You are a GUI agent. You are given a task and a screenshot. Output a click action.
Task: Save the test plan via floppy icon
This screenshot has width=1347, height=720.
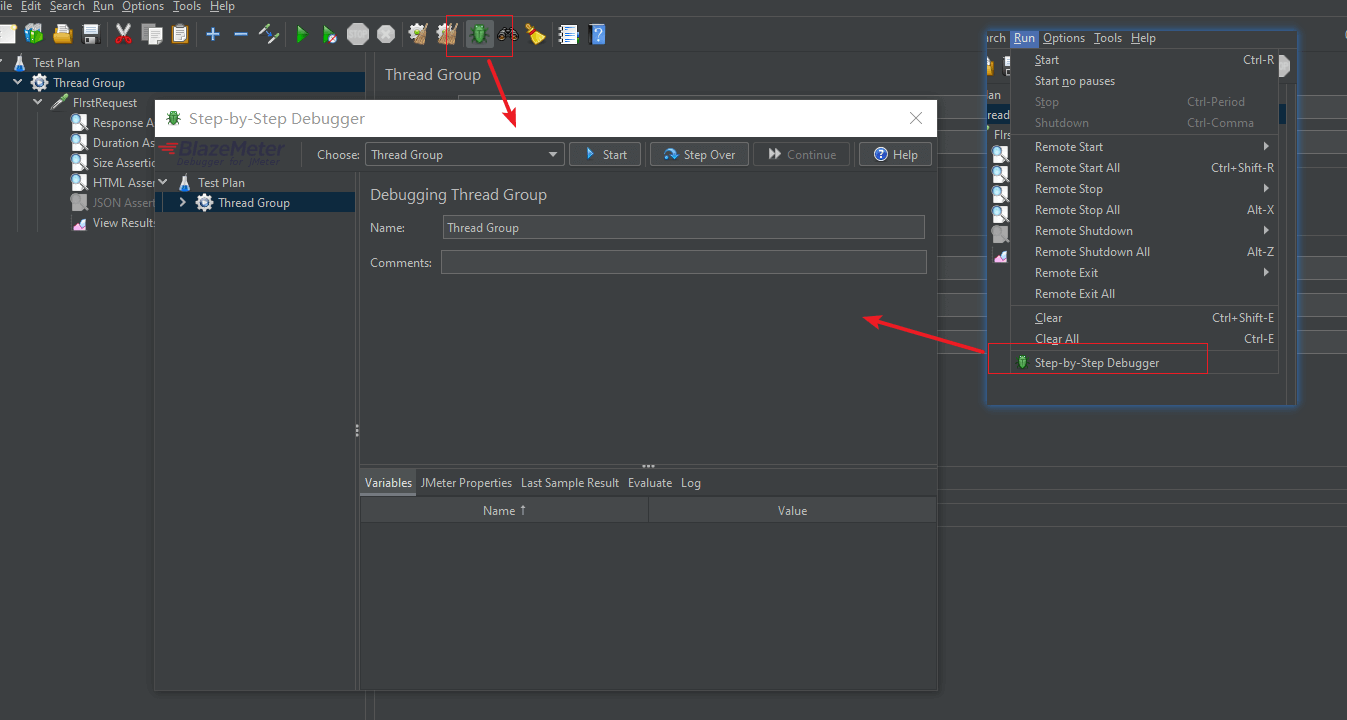click(91, 35)
